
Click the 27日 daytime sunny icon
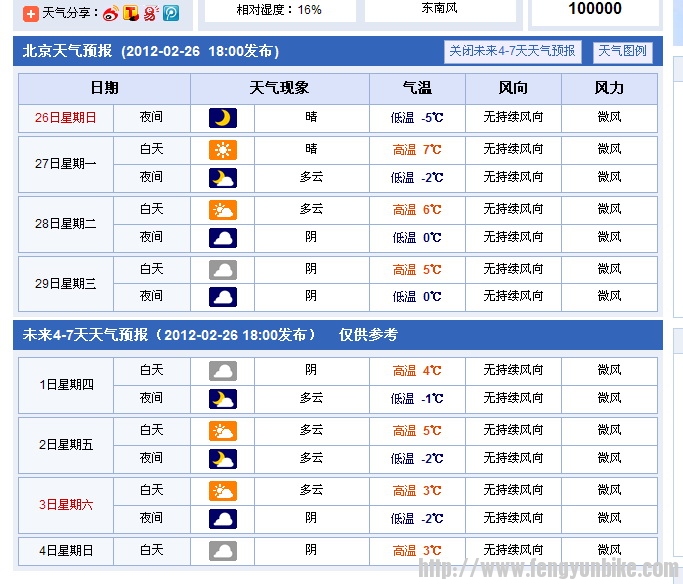point(223,150)
